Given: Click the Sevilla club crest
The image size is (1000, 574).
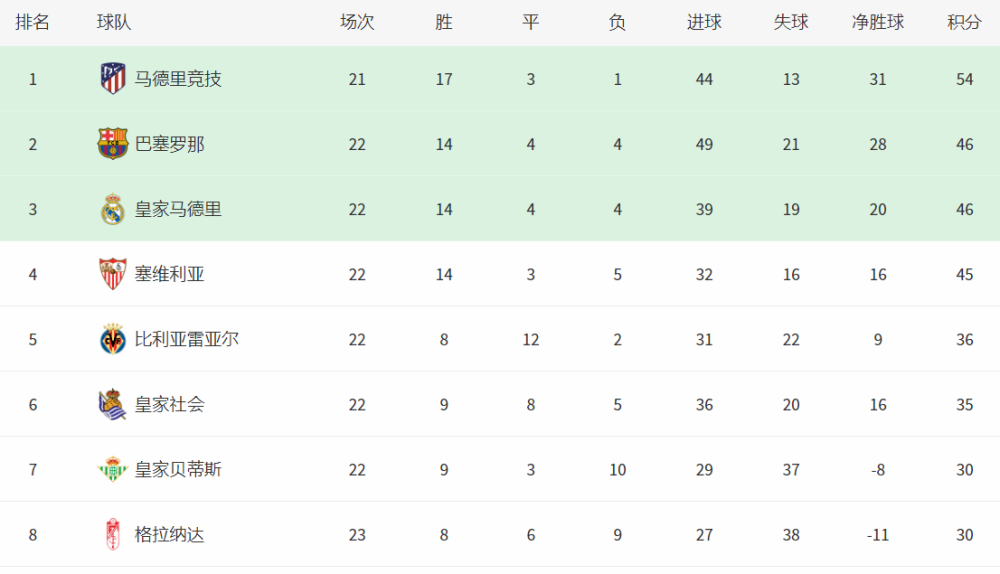Looking at the screenshot, I should [113, 274].
